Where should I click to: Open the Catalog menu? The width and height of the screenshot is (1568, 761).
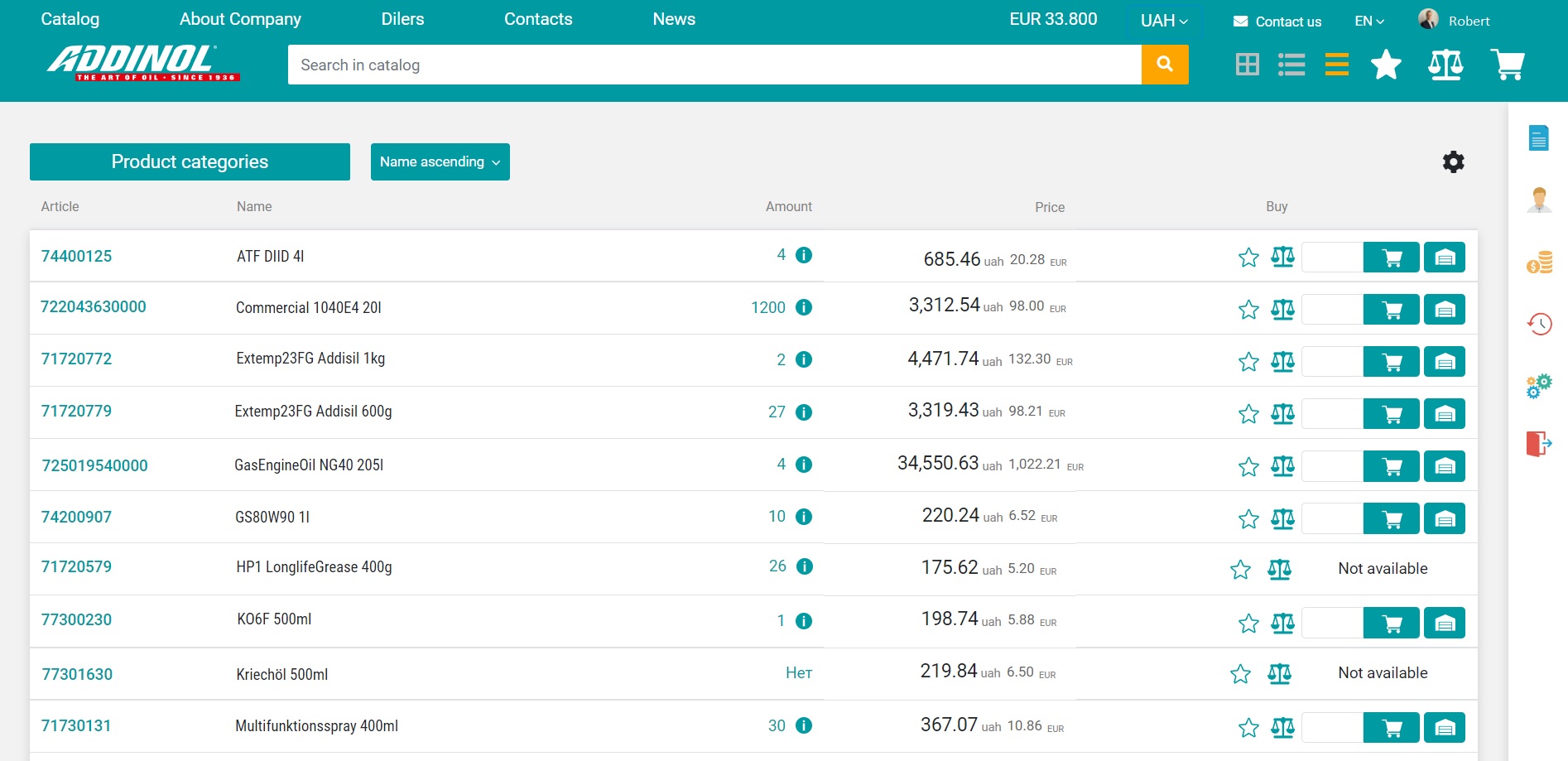point(70,19)
